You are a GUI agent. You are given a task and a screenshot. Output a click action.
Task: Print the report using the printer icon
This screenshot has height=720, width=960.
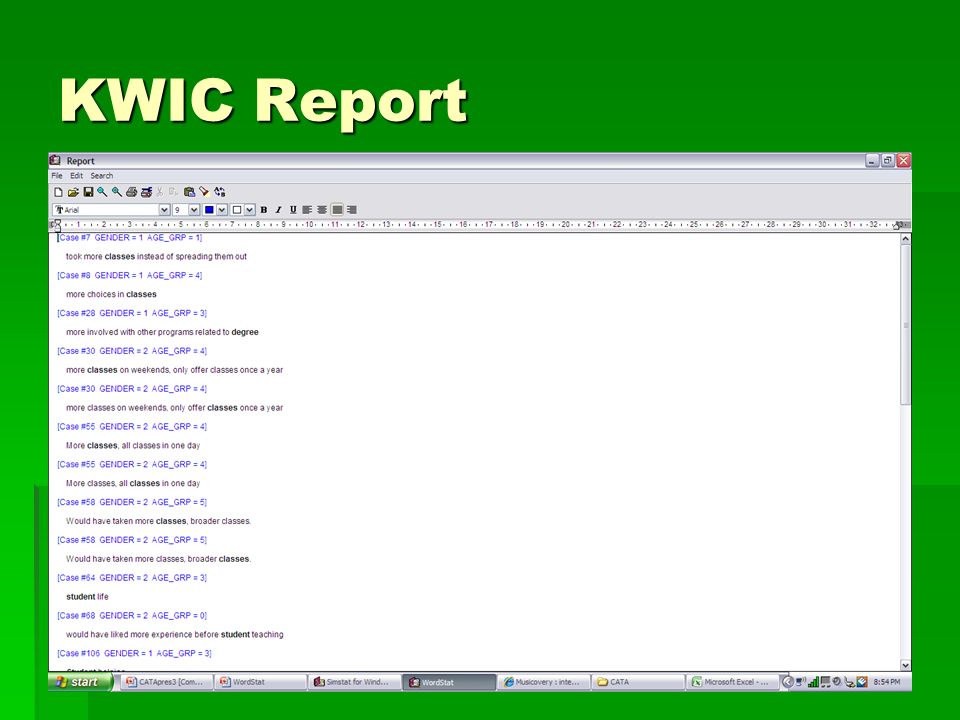132,192
